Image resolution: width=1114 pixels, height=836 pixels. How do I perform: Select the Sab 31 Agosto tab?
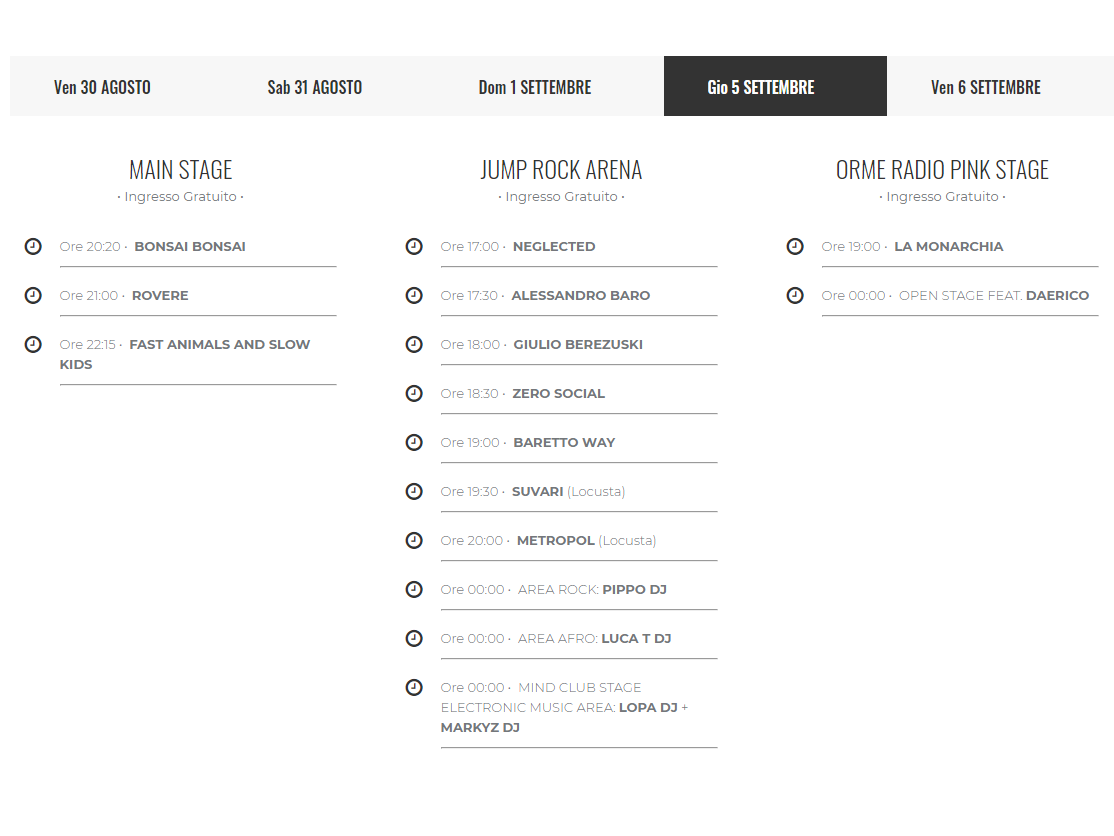tap(315, 87)
